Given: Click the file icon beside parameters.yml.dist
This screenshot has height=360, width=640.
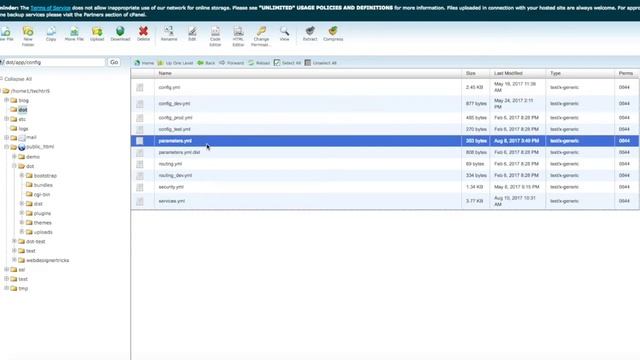Looking at the screenshot, I should click(x=140, y=153).
